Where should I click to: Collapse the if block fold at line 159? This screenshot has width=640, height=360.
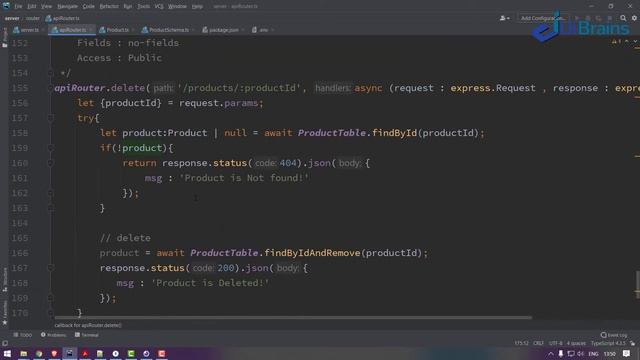(x=51, y=148)
